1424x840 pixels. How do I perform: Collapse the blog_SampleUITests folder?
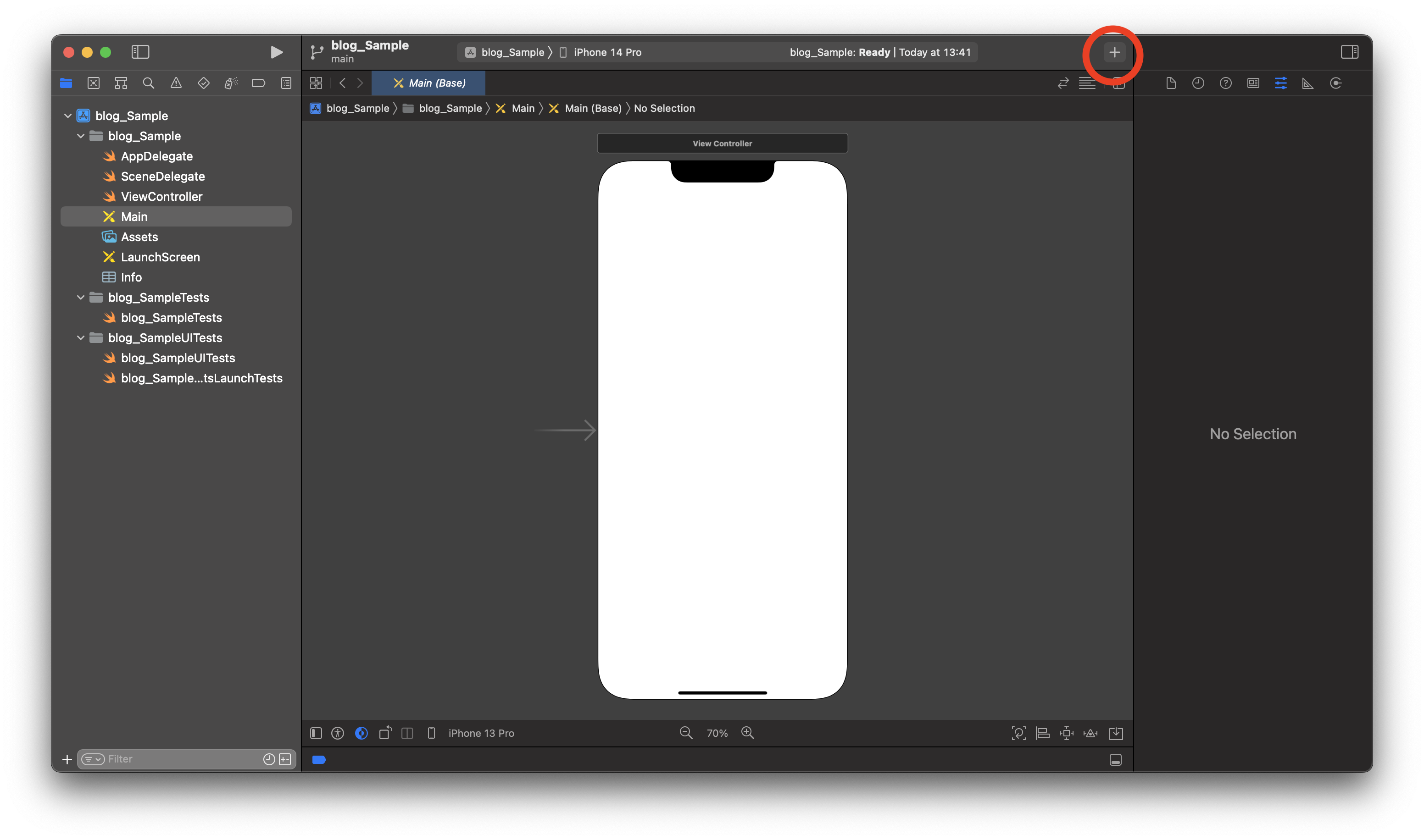click(81, 338)
